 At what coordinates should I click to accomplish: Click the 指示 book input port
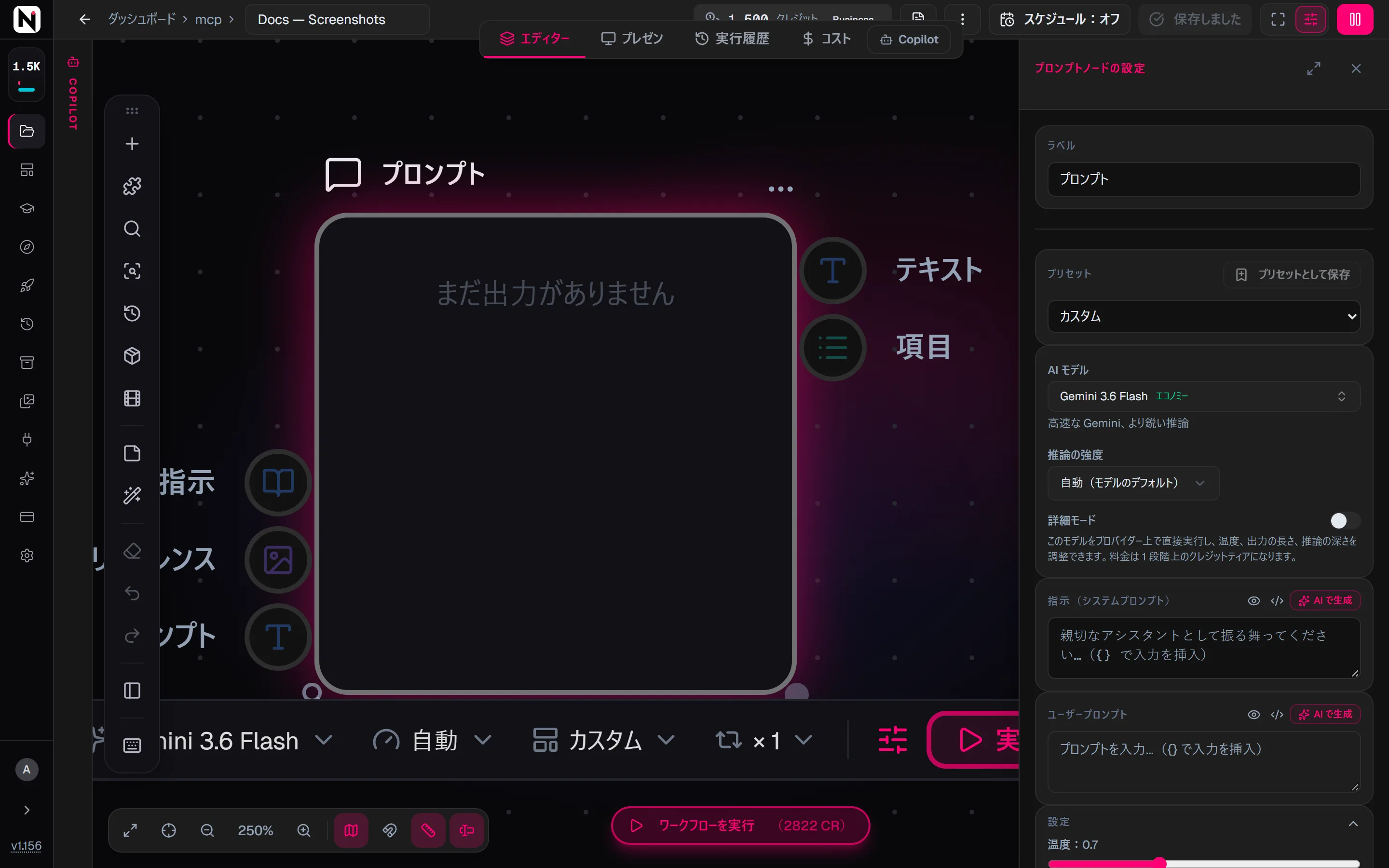coord(278,482)
